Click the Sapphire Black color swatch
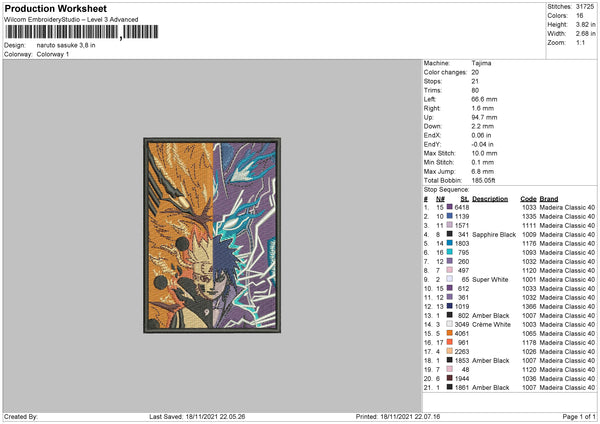Screen dimensions: 600x424 pos(450,234)
